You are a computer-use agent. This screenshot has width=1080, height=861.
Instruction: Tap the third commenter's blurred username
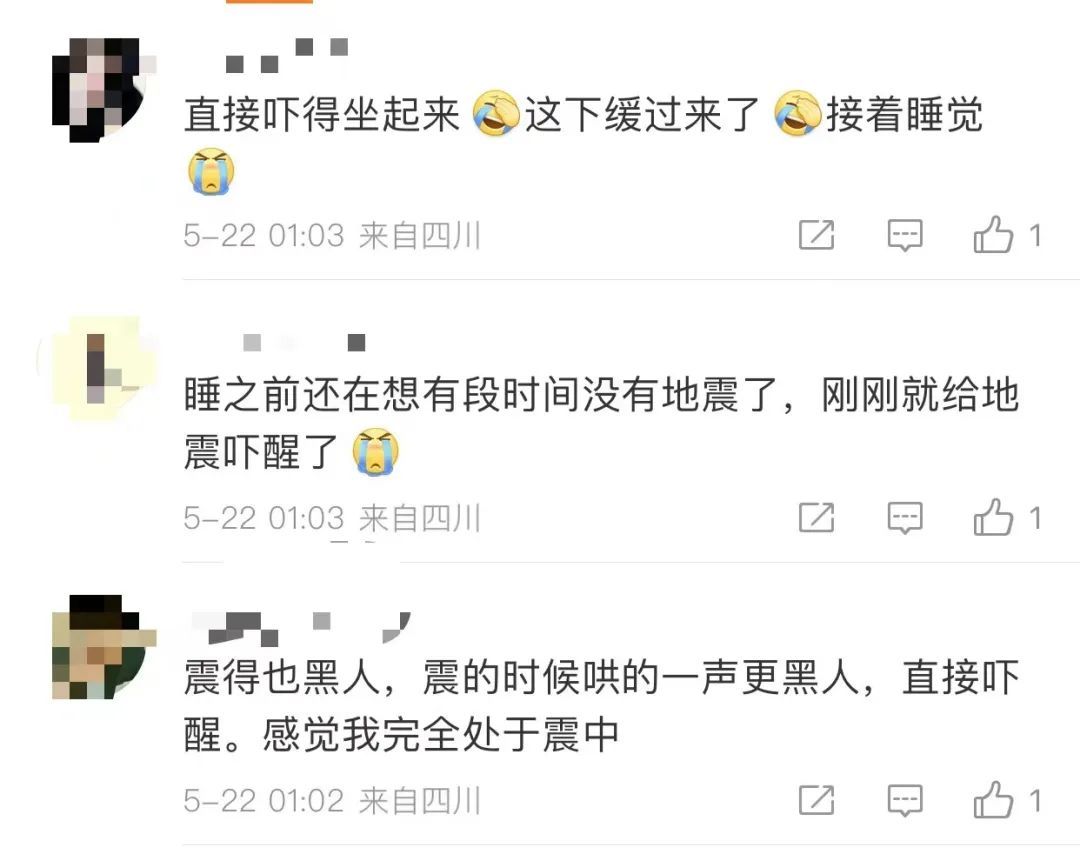[301, 628]
